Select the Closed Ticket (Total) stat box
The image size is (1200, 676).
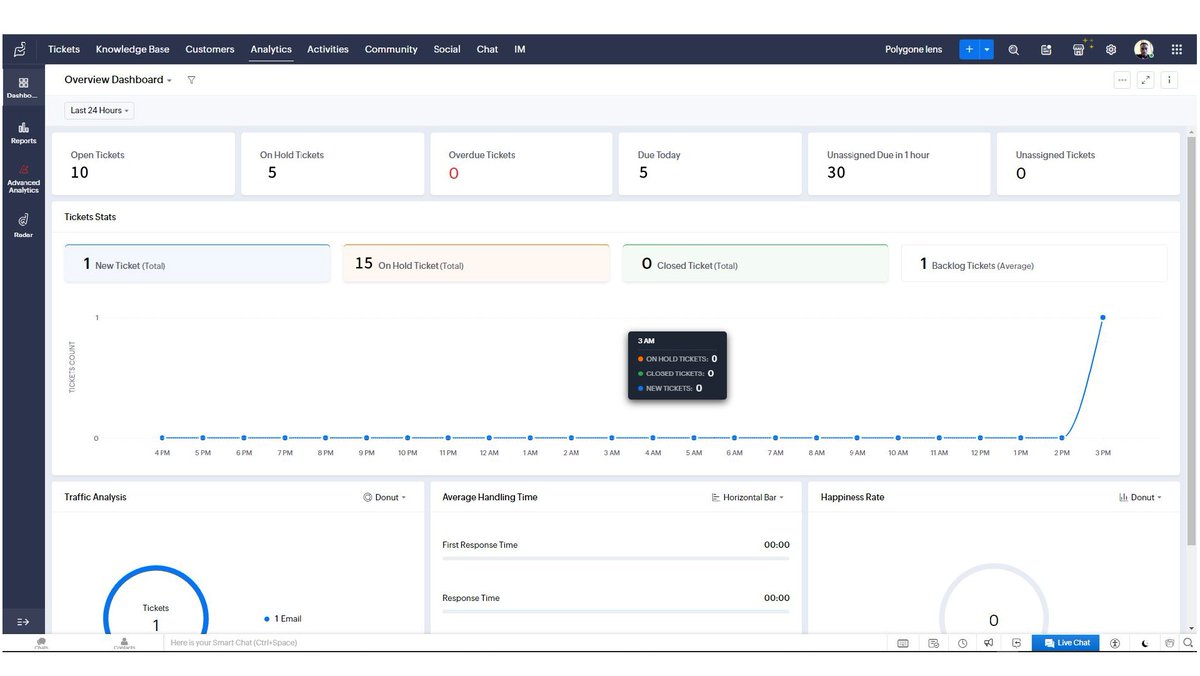click(x=755, y=263)
